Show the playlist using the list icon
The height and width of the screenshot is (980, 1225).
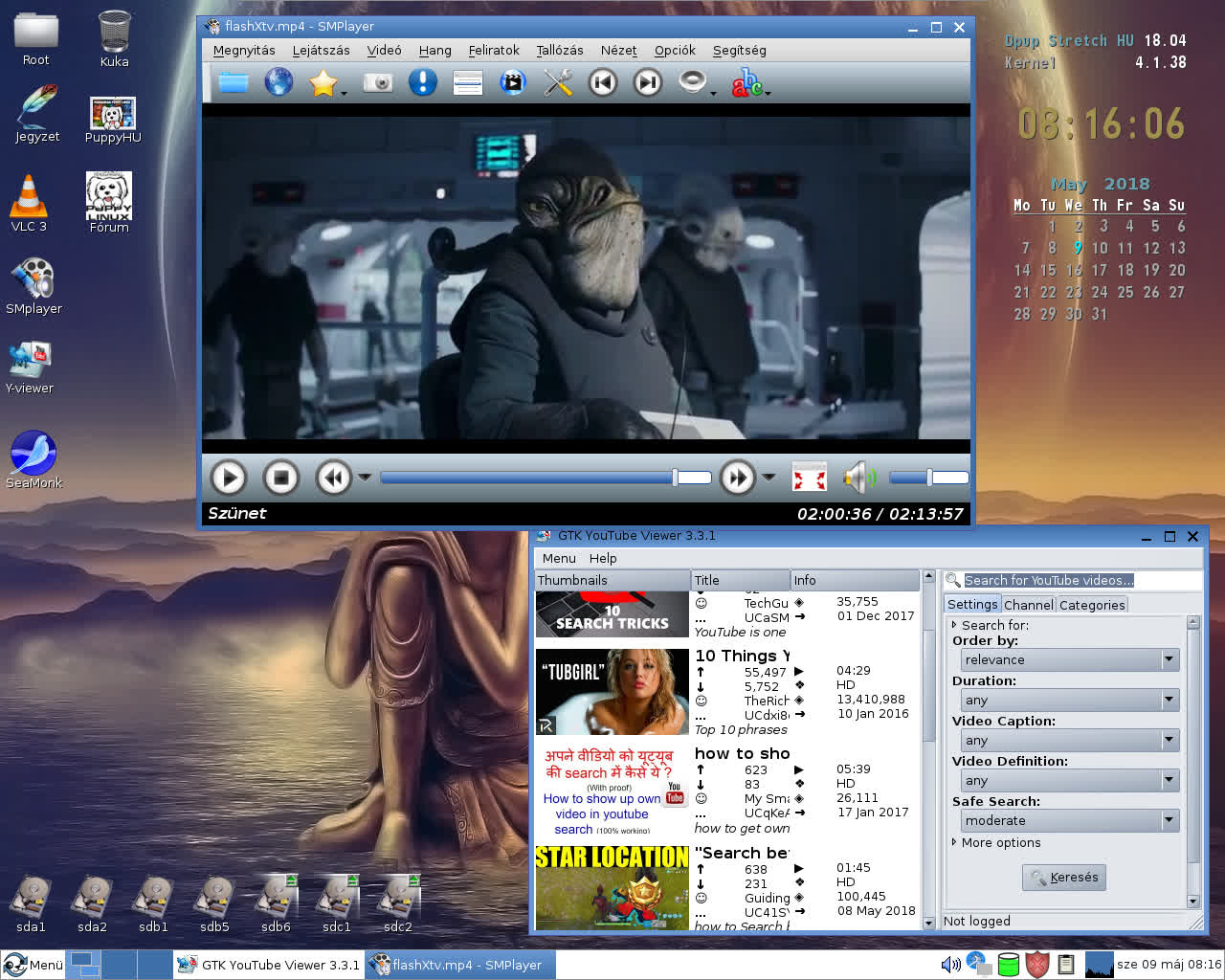click(467, 83)
